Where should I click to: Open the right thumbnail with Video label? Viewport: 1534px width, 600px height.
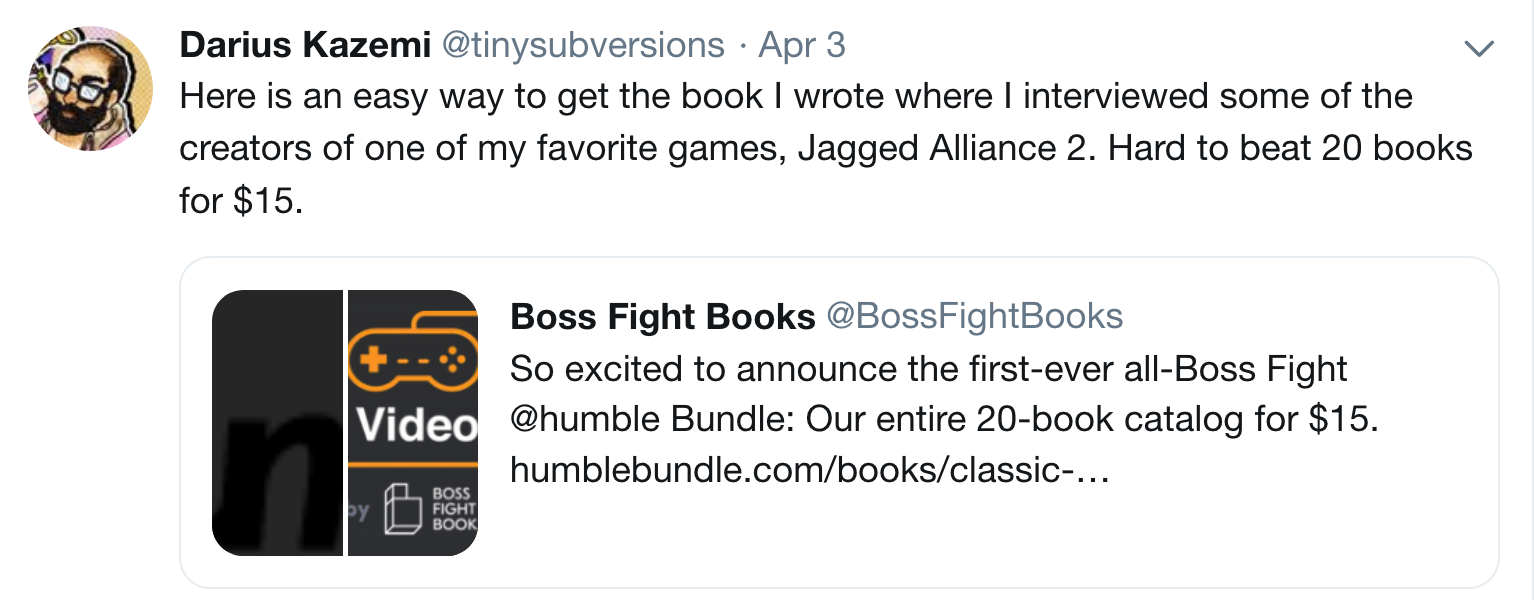[412, 422]
